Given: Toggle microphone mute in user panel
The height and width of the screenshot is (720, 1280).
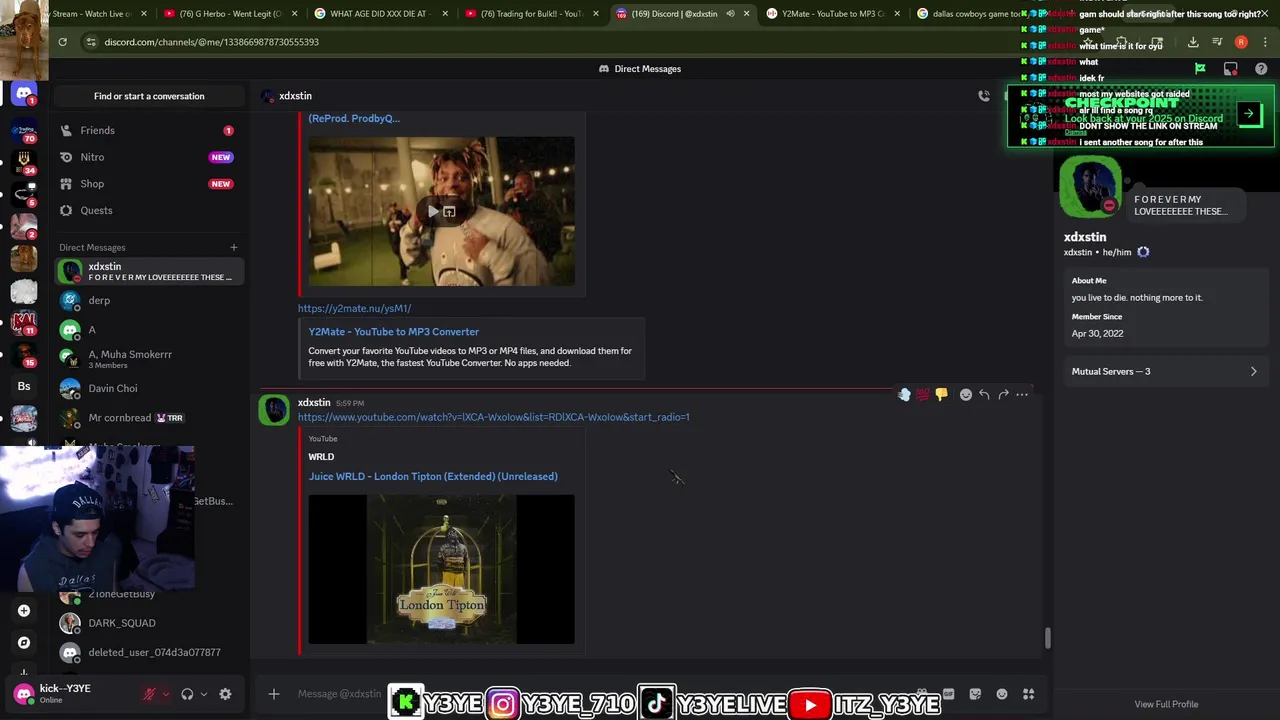Looking at the screenshot, I should point(150,694).
